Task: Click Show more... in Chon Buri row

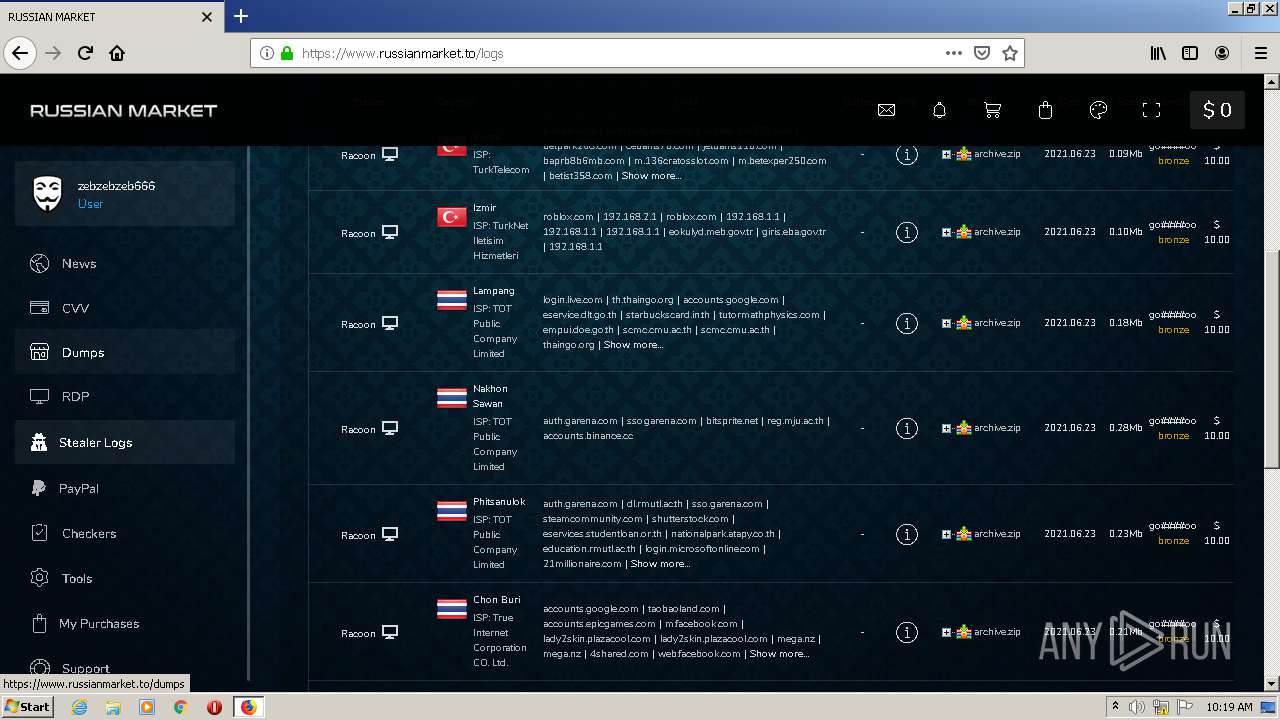Action: (779, 654)
